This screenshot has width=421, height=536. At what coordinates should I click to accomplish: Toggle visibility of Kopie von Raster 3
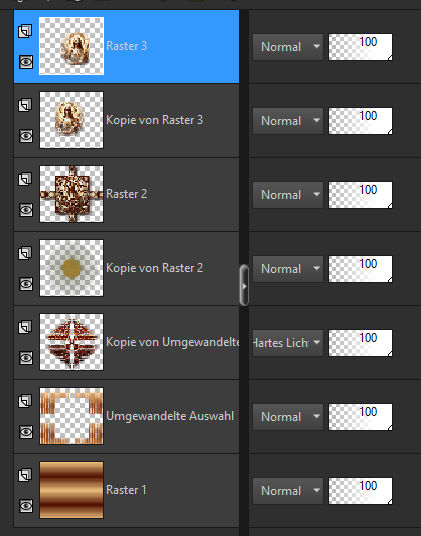pyautogui.click(x=26, y=136)
